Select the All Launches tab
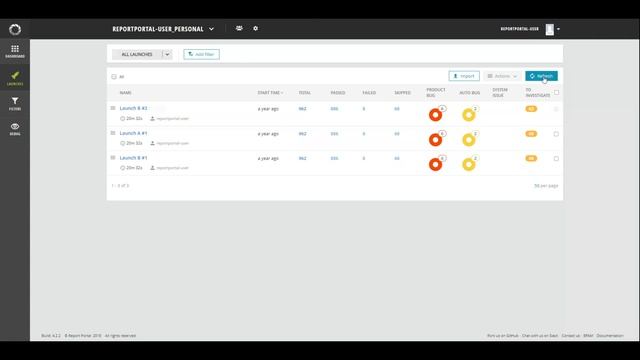The width and height of the screenshot is (640, 360). tap(137, 54)
